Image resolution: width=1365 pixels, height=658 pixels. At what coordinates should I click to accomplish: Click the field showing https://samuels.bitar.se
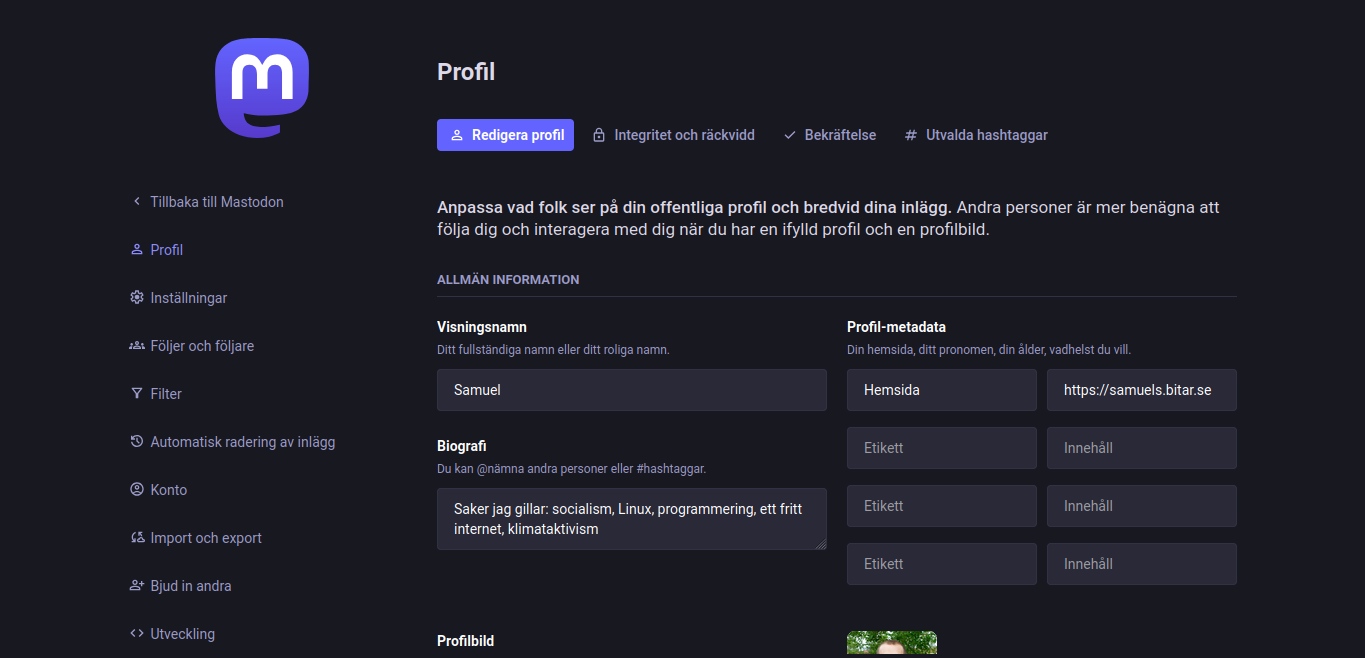point(1141,389)
